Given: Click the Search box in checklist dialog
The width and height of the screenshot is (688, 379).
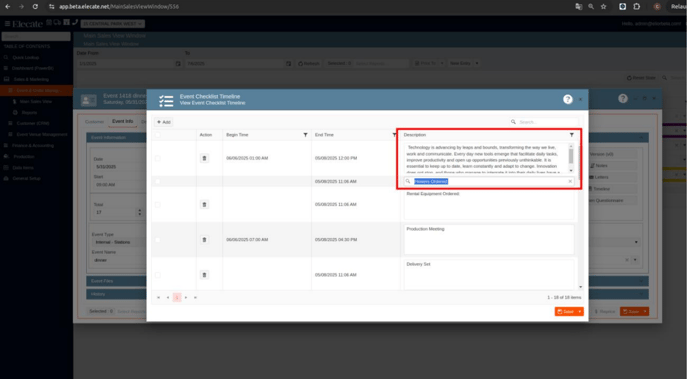Looking at the screenshot, I should pos(544,122).
